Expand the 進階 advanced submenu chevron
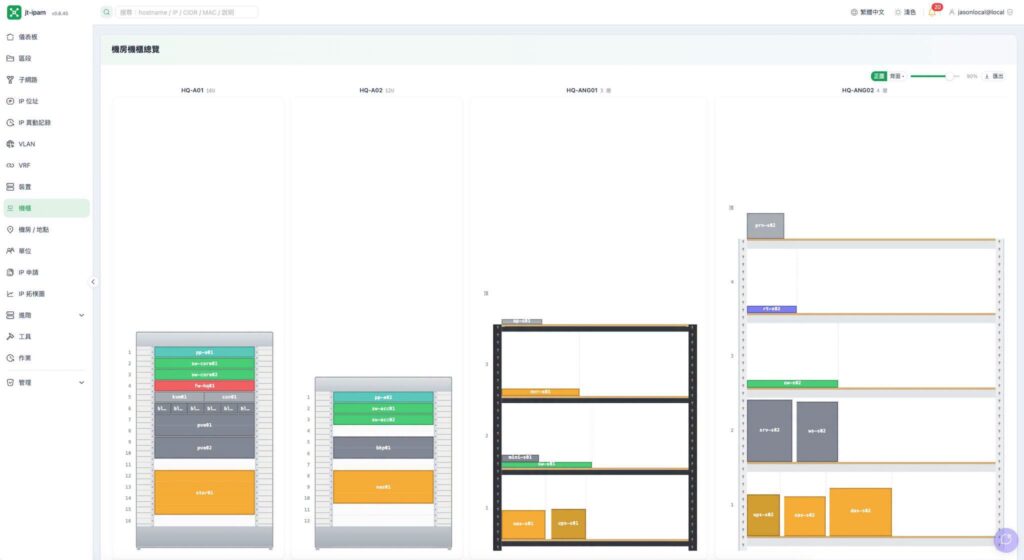Viewport: 1024px width, 560px height. point(82,315)
